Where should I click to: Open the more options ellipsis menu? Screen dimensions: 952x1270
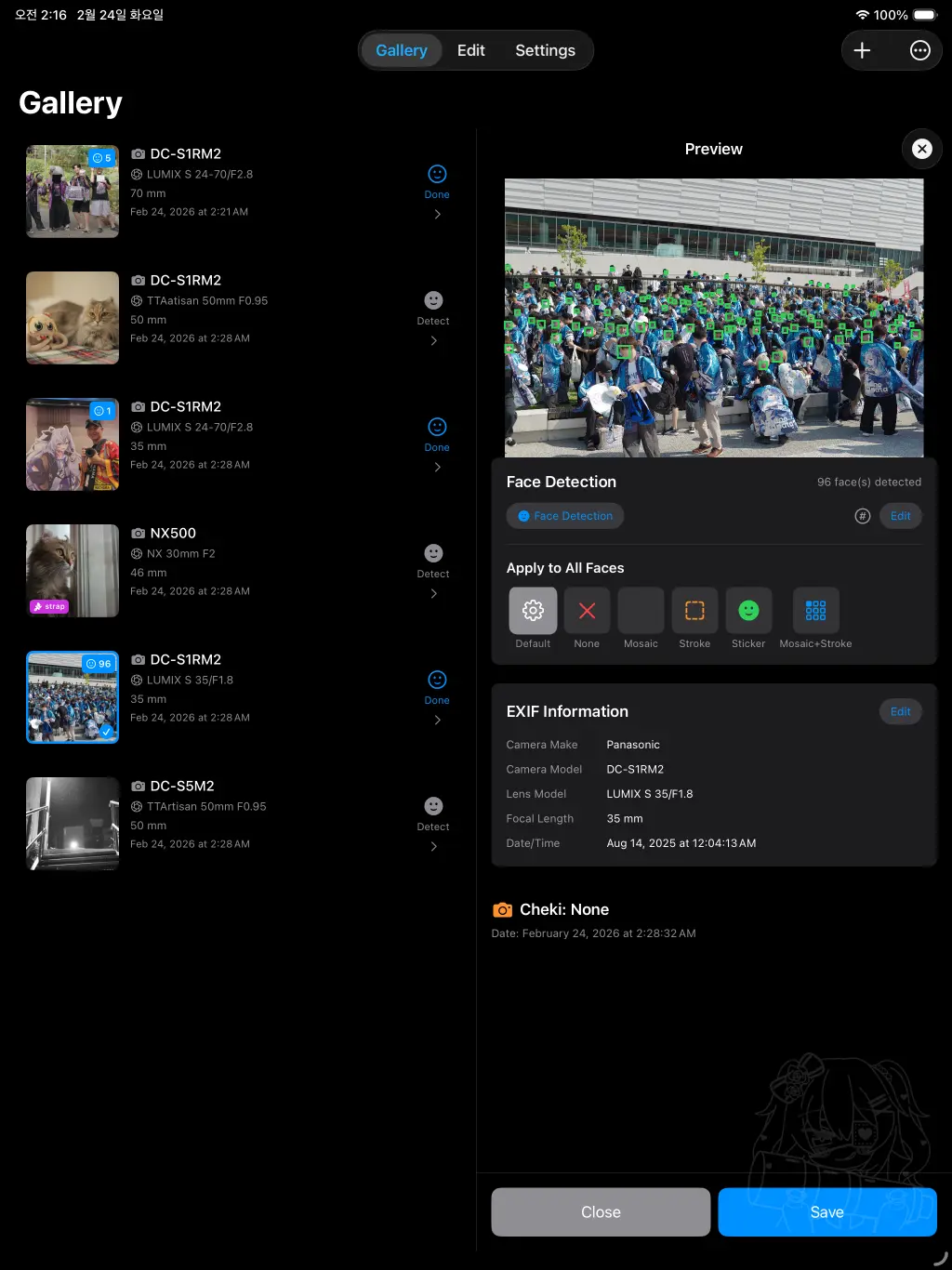[919, 50]
